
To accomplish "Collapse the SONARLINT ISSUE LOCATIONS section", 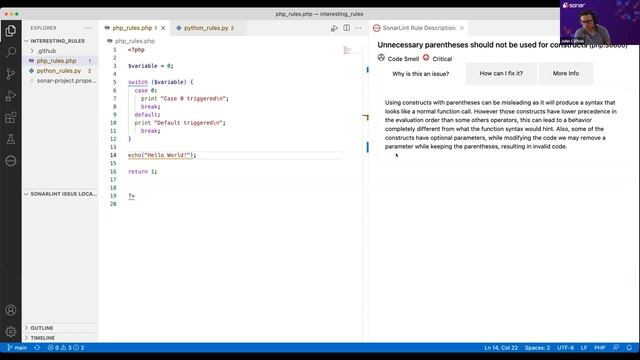I will [x=60, y=194].
